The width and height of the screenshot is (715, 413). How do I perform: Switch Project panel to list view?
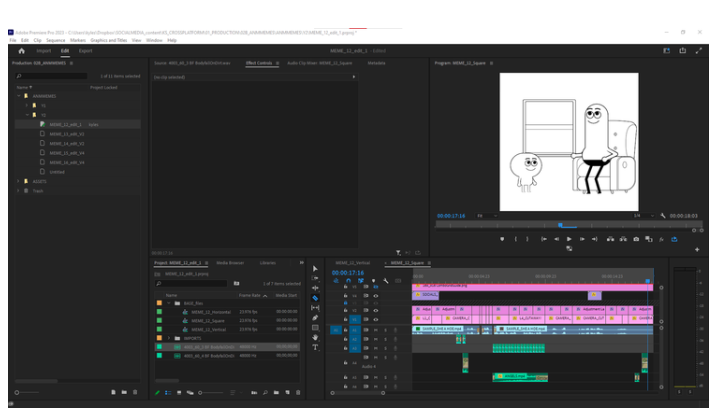(168, 392)
